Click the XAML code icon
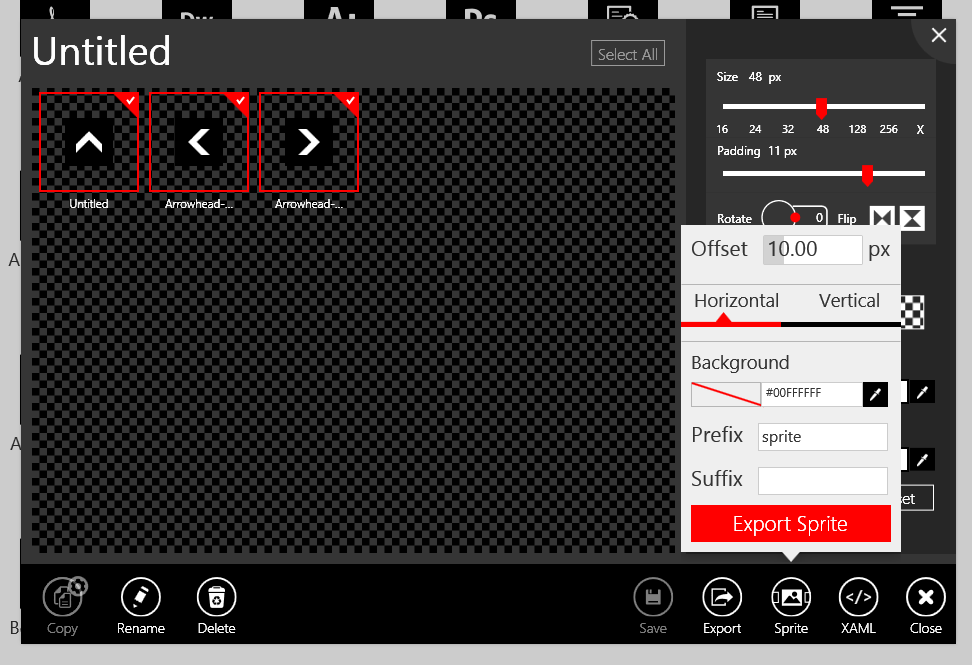 point(858,597)
